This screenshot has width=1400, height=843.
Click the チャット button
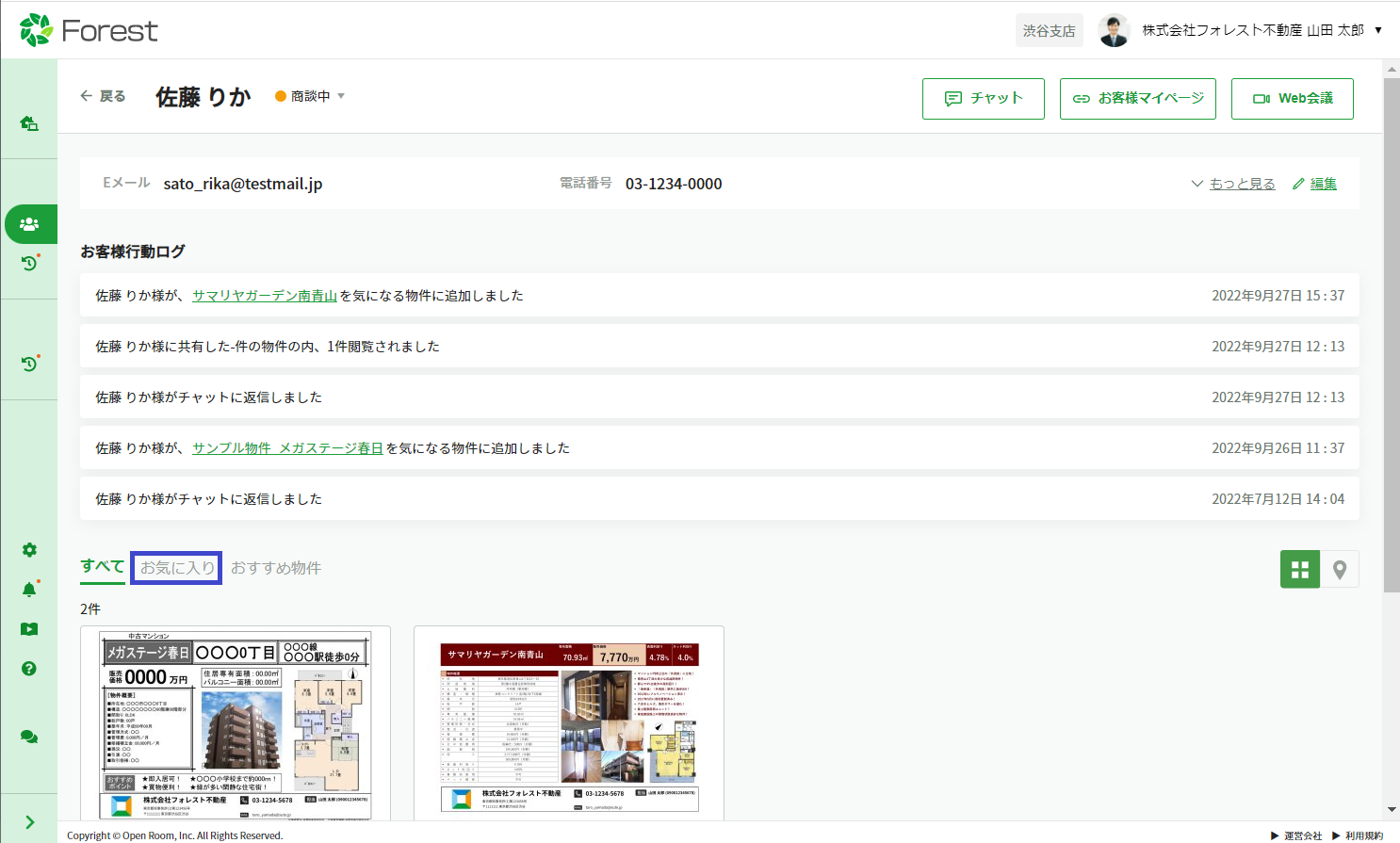click(x=983, y=99)
